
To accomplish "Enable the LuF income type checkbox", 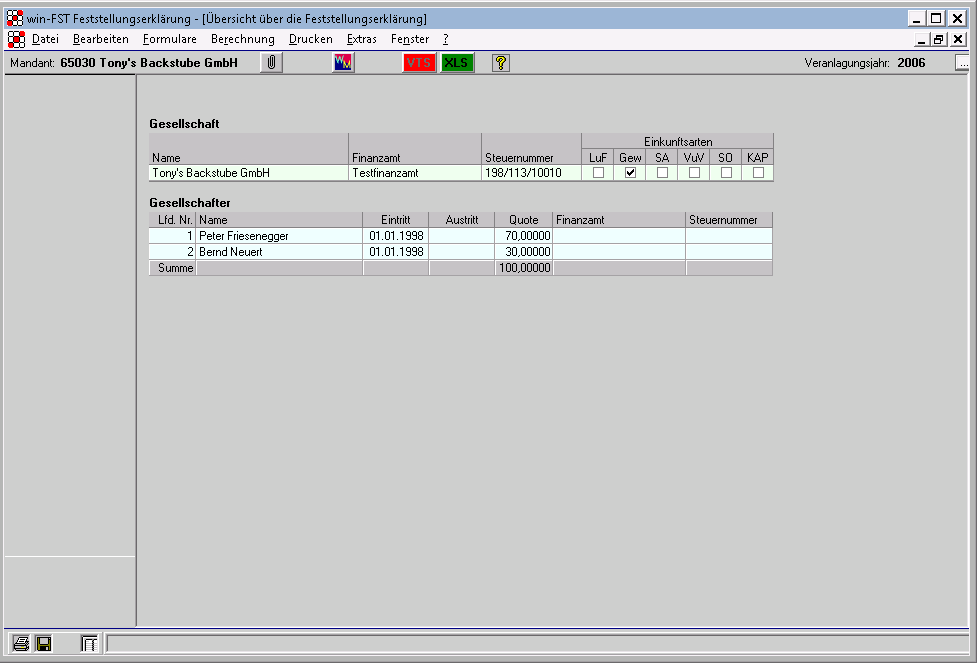I will 598,173.
